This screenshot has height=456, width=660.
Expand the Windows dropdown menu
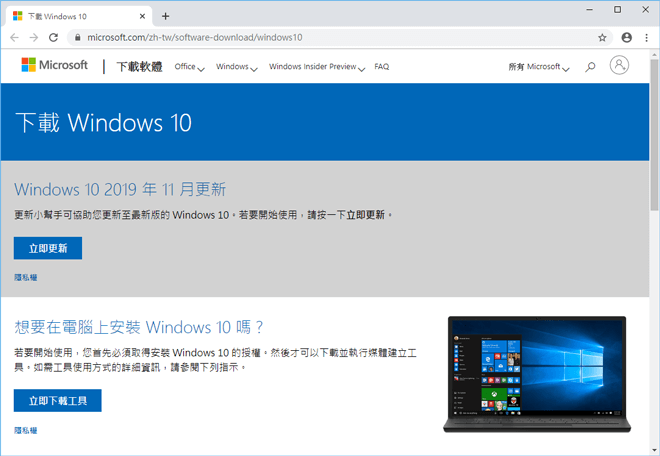(237, 67)
